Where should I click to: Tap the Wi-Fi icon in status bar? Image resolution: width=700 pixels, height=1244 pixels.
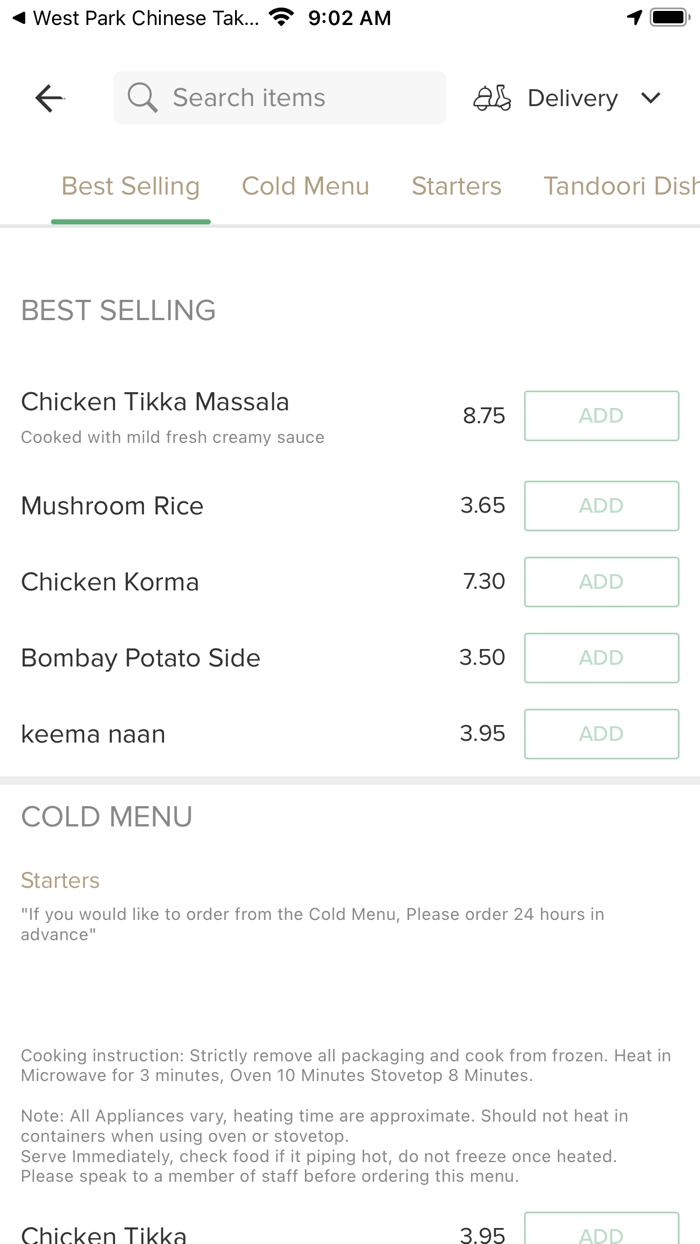[282, 18]
